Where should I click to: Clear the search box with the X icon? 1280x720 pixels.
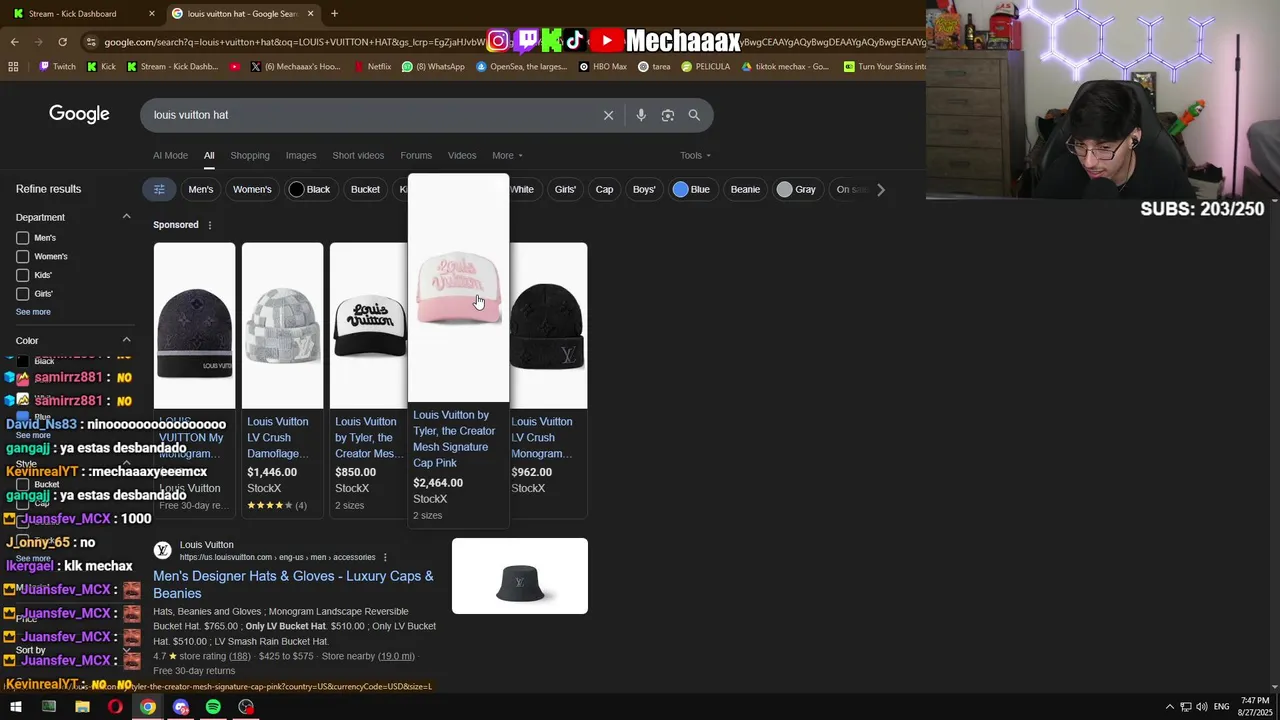(x=608, y=115)
